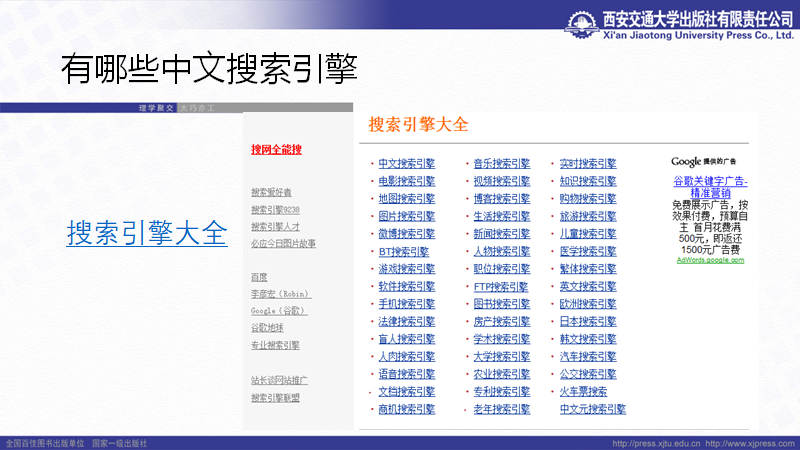
Task: Open 微博搜索引擎 link
Action: [x=407, y=234]
